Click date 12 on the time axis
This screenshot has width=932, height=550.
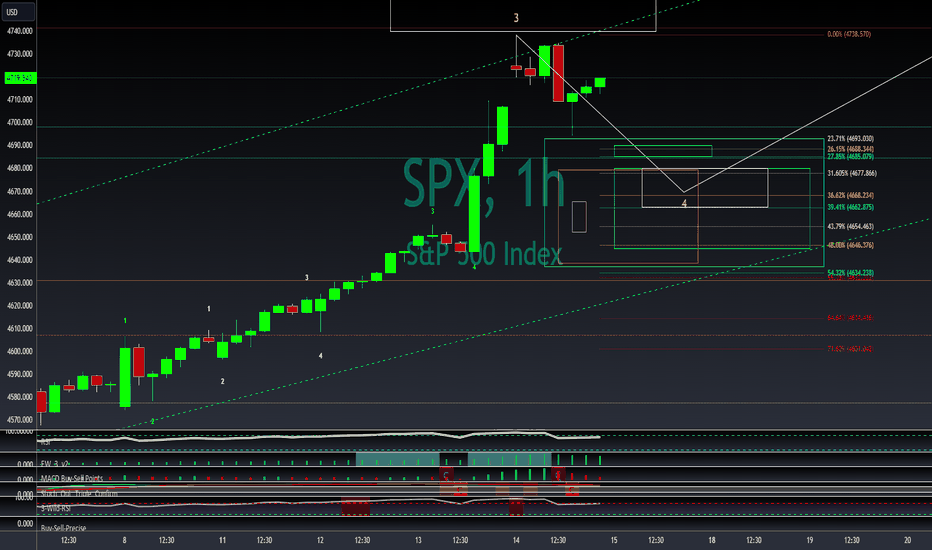pyautogui.click(x=320, y=540)
